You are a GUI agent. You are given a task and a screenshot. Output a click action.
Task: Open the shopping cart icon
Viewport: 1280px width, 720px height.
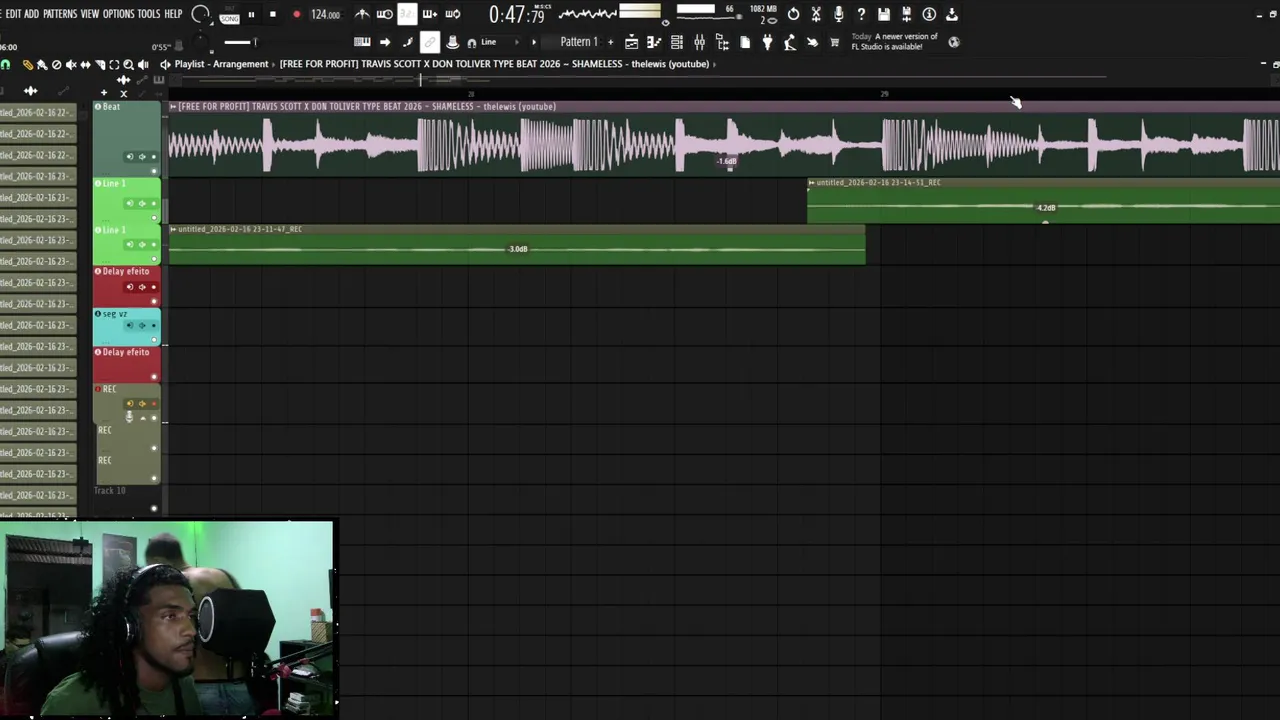pos(834,42)
